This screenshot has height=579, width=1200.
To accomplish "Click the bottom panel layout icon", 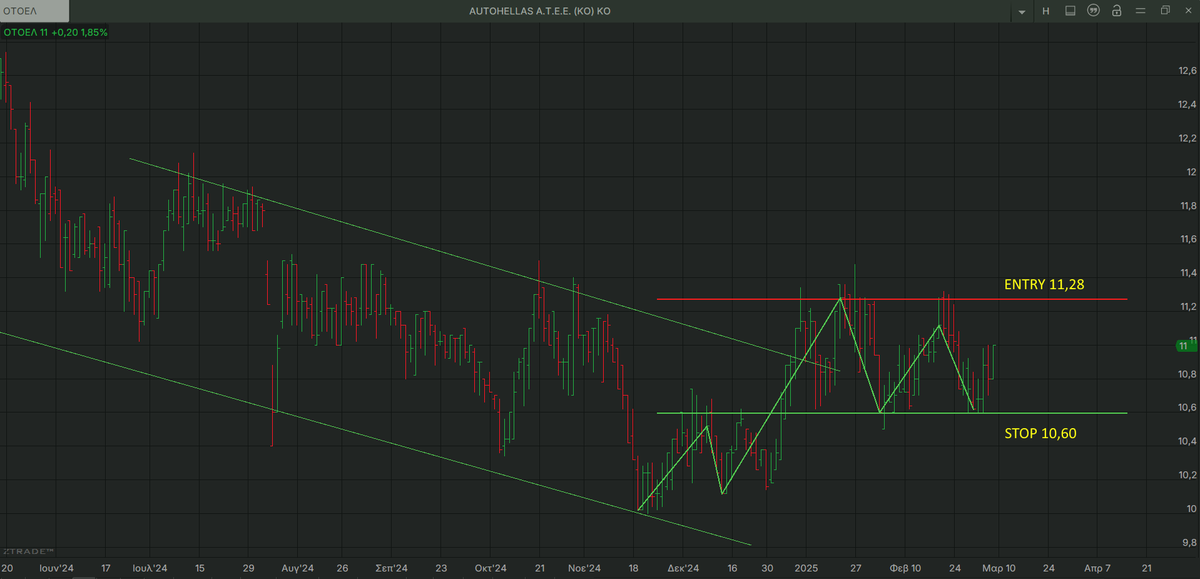I will click(x=1070, y=11).
